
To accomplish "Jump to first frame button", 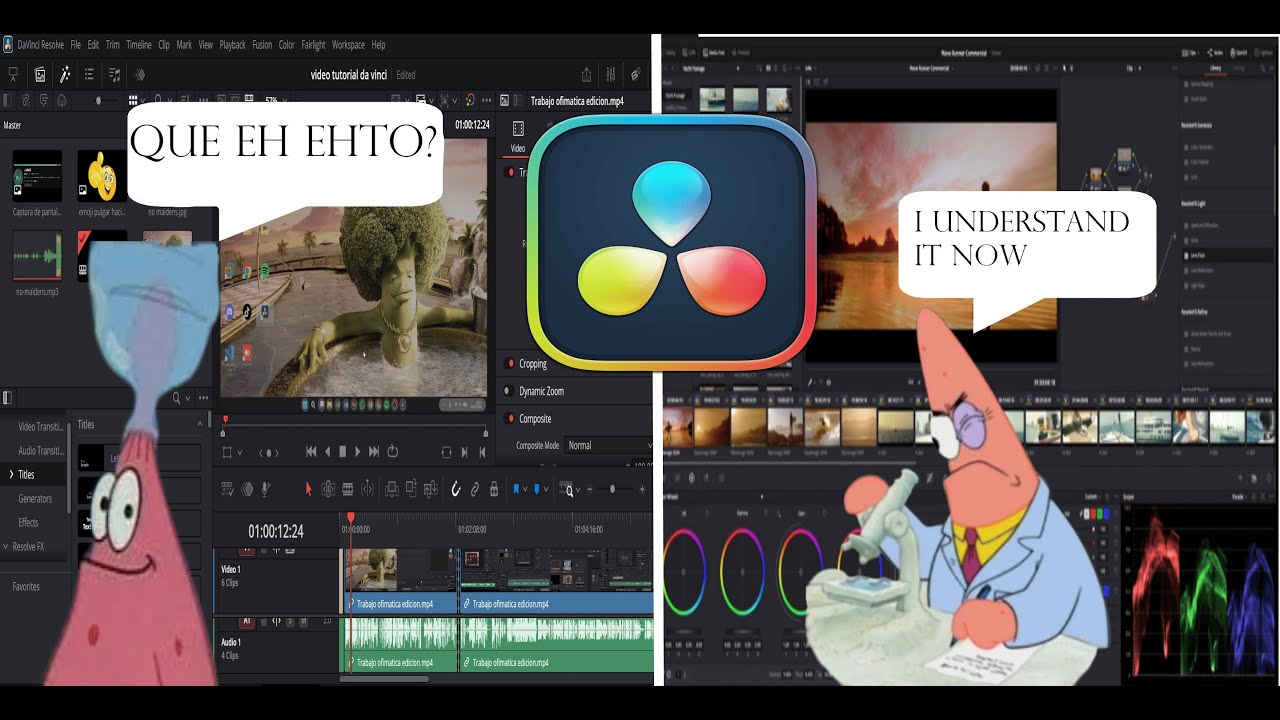I will click(311, 452).
